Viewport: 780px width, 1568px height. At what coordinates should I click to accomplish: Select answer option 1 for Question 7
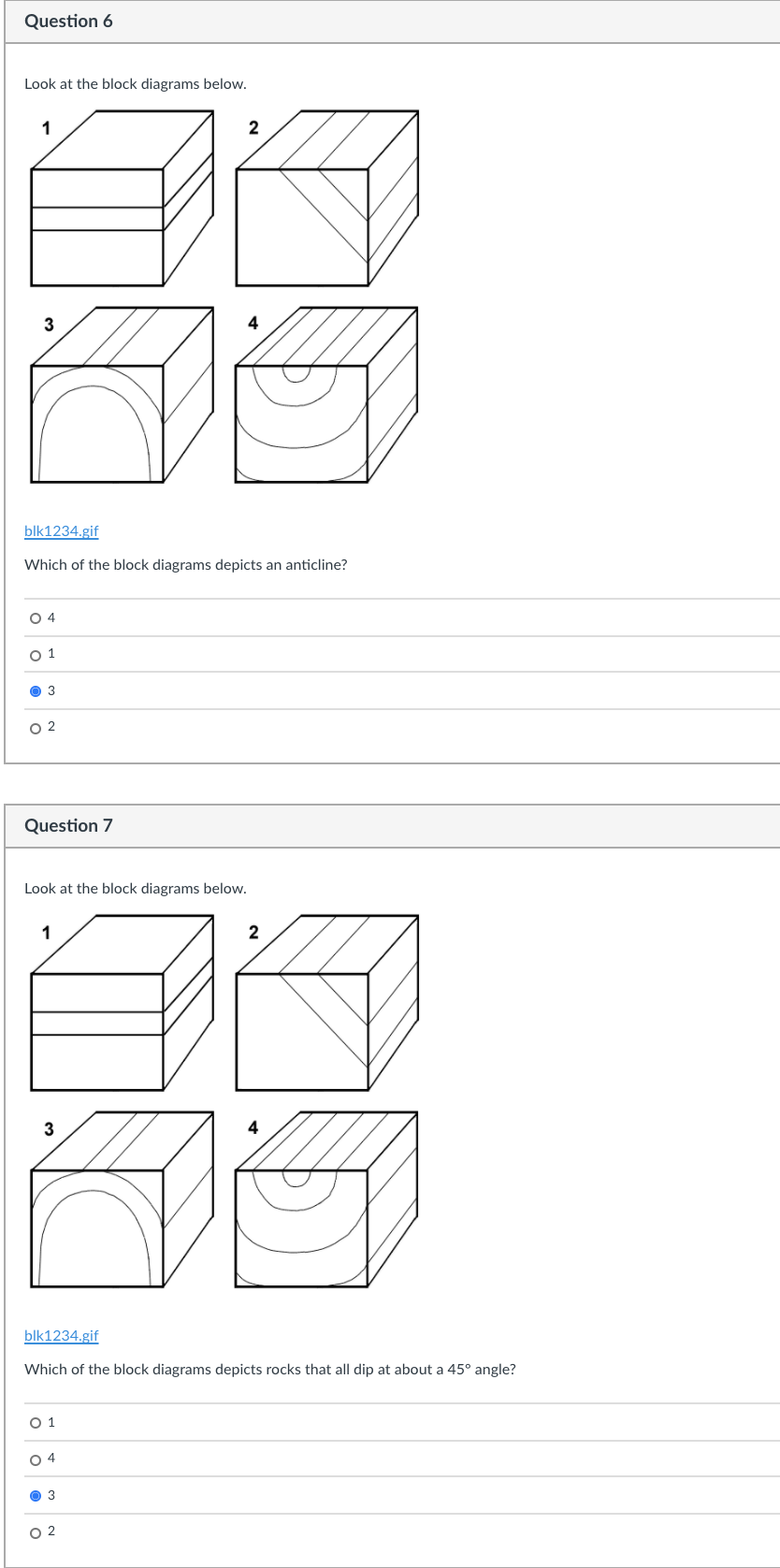pos(35,1422)
